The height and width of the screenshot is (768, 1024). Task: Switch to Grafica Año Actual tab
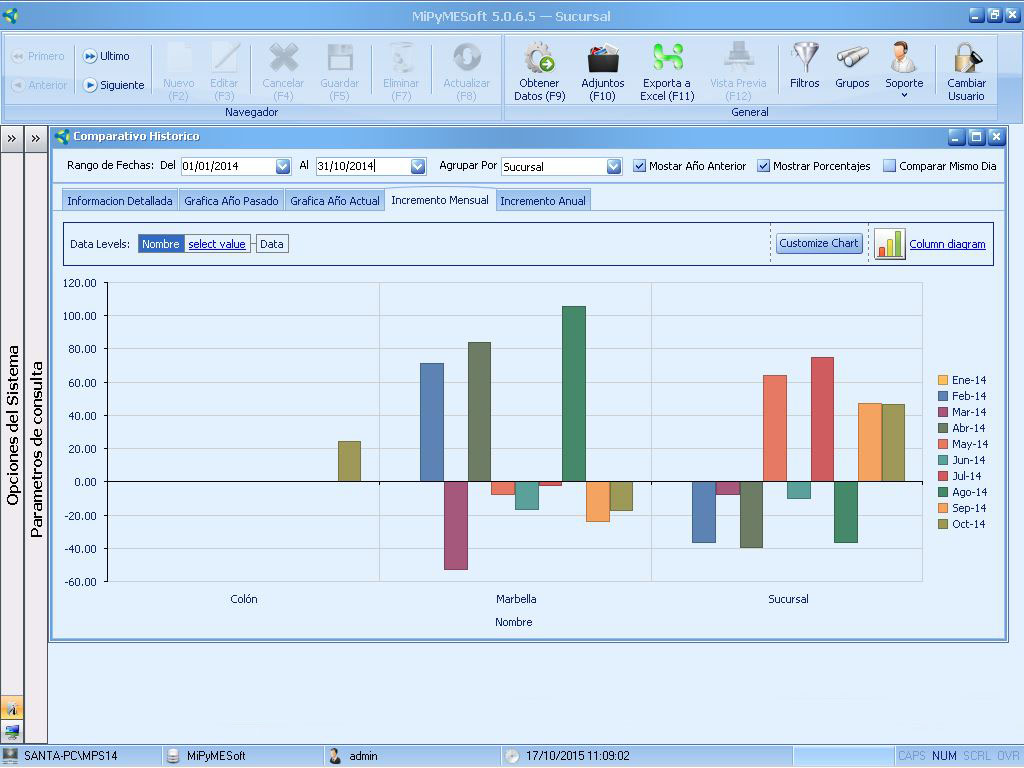coord(335,201)
